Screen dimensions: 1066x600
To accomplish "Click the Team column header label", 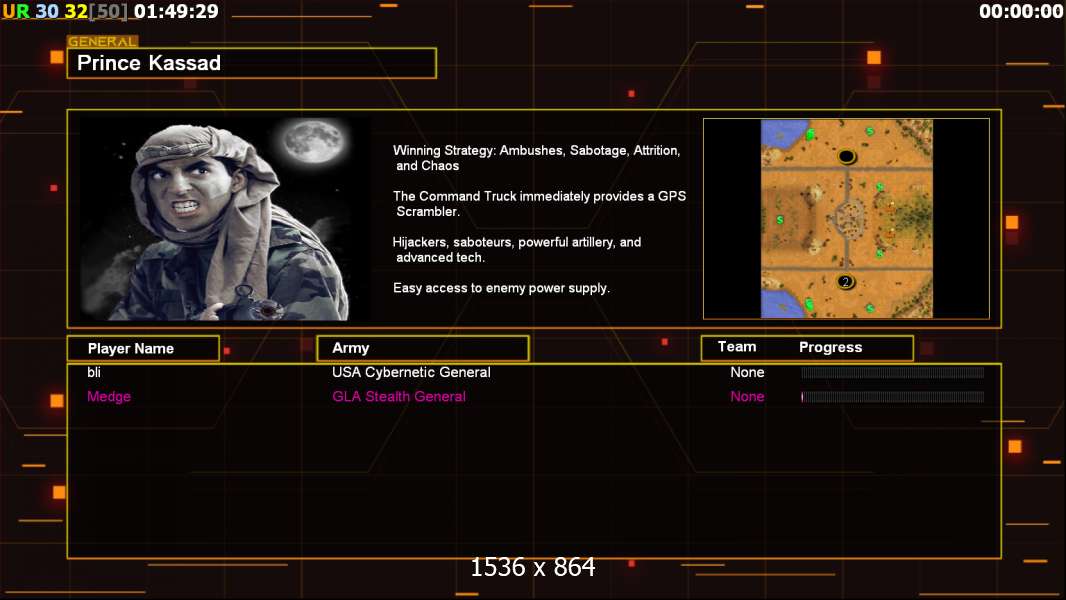I will [x=737, y=347].
